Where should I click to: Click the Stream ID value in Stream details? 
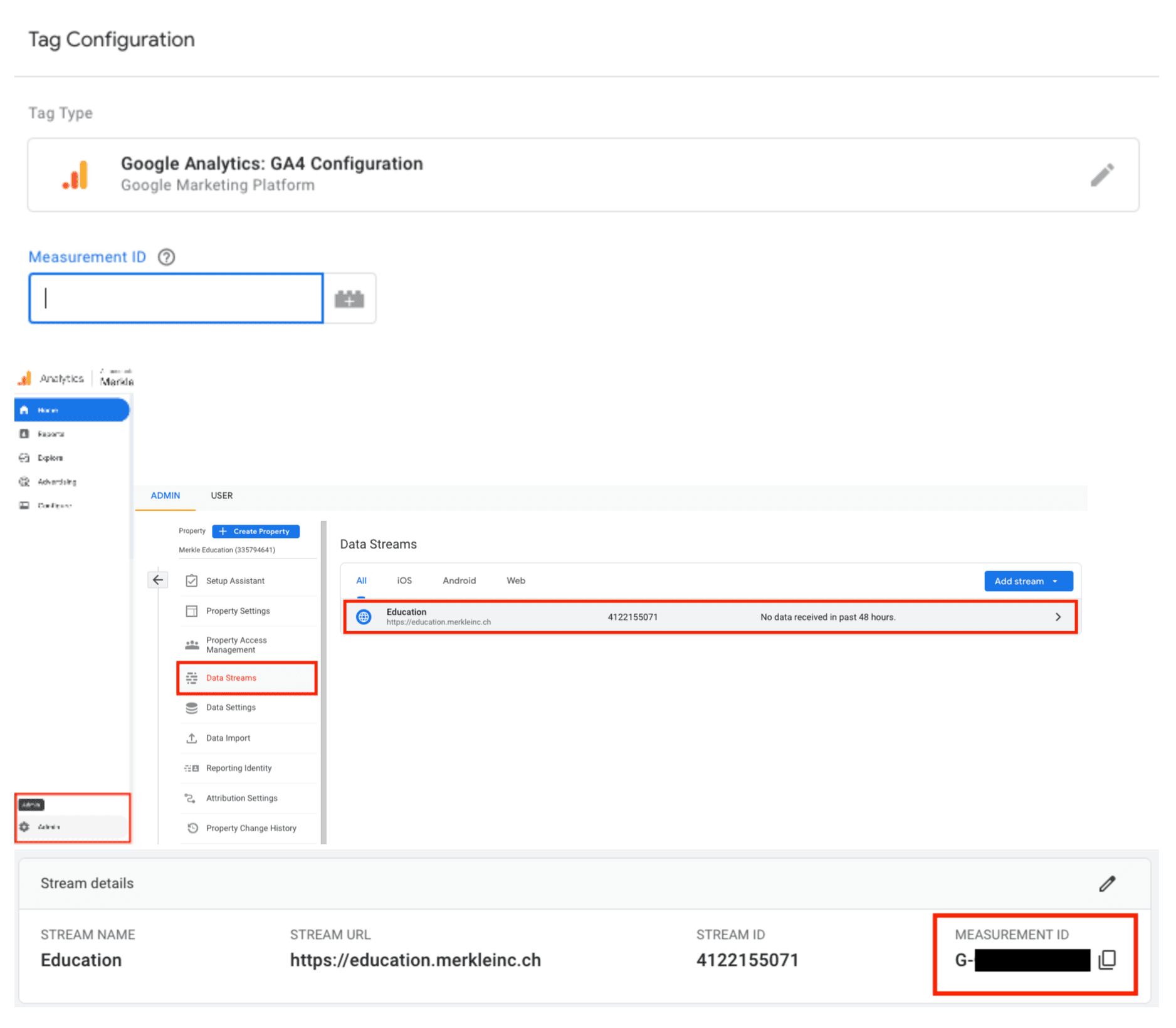pyautogui.click(x=747, y=960)
